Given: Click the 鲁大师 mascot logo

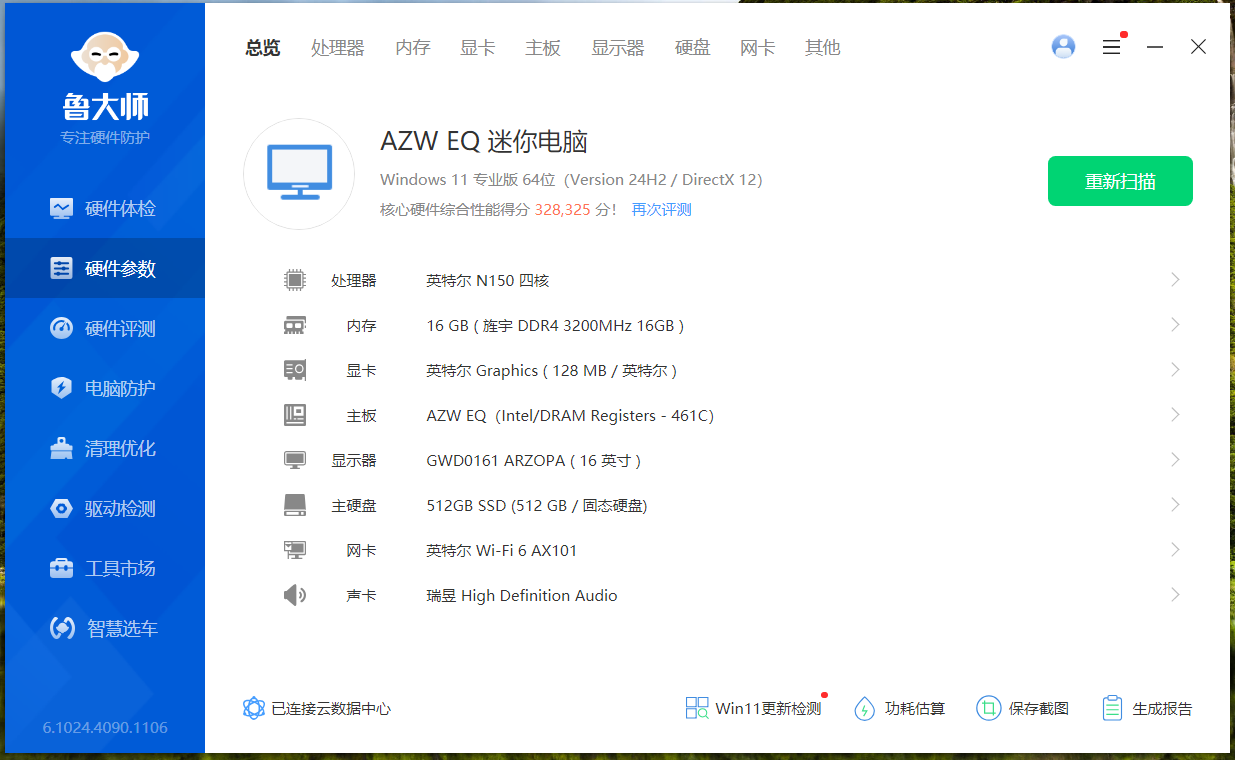Looking at the screenshot, I should 105,58.
